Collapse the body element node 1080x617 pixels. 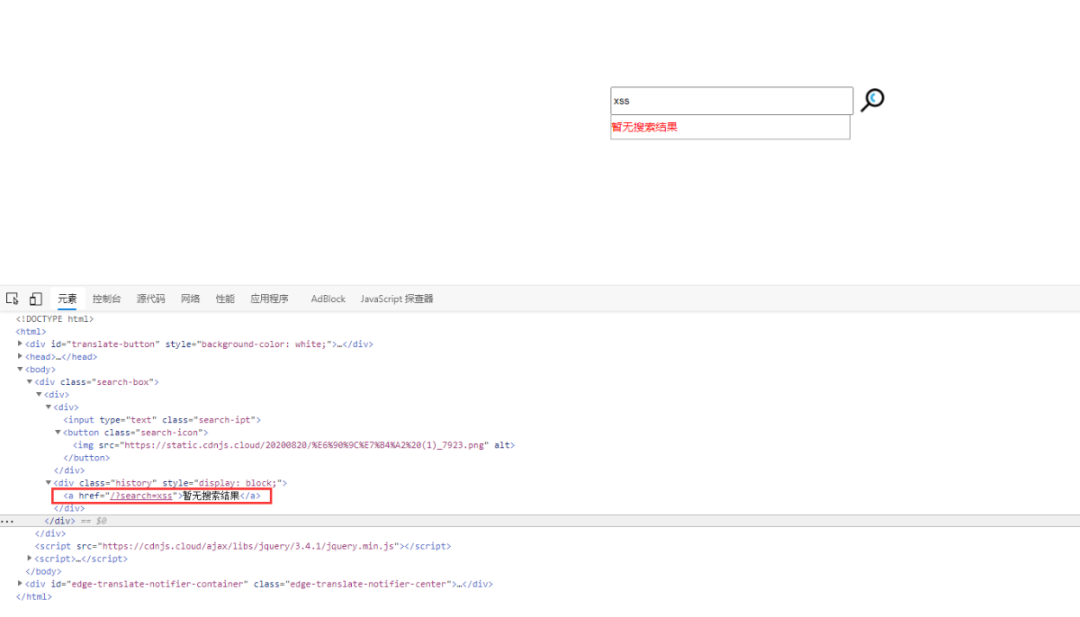[x=20, y=369]
